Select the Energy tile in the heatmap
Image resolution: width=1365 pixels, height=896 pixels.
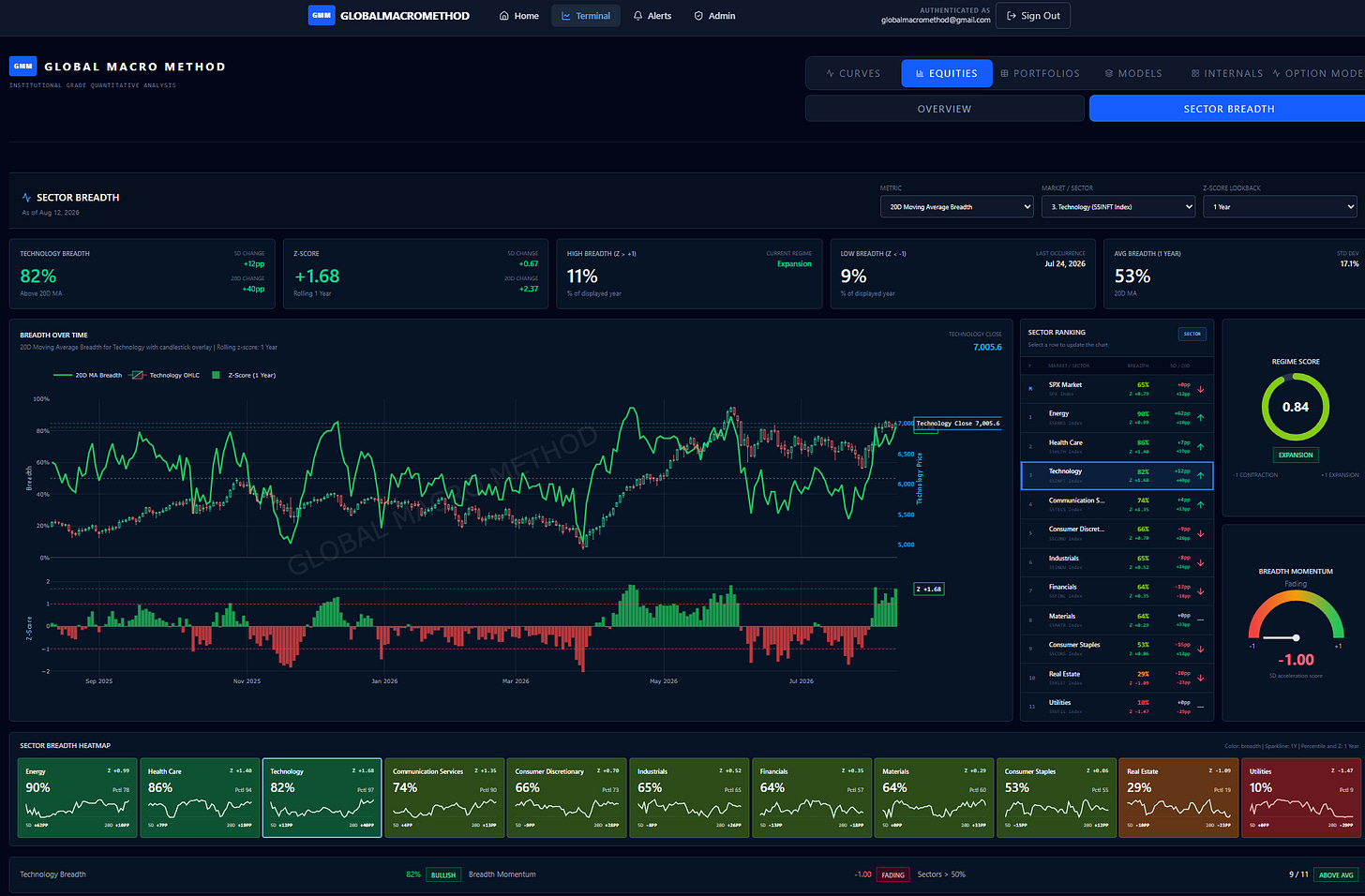(x=77, y=798)
